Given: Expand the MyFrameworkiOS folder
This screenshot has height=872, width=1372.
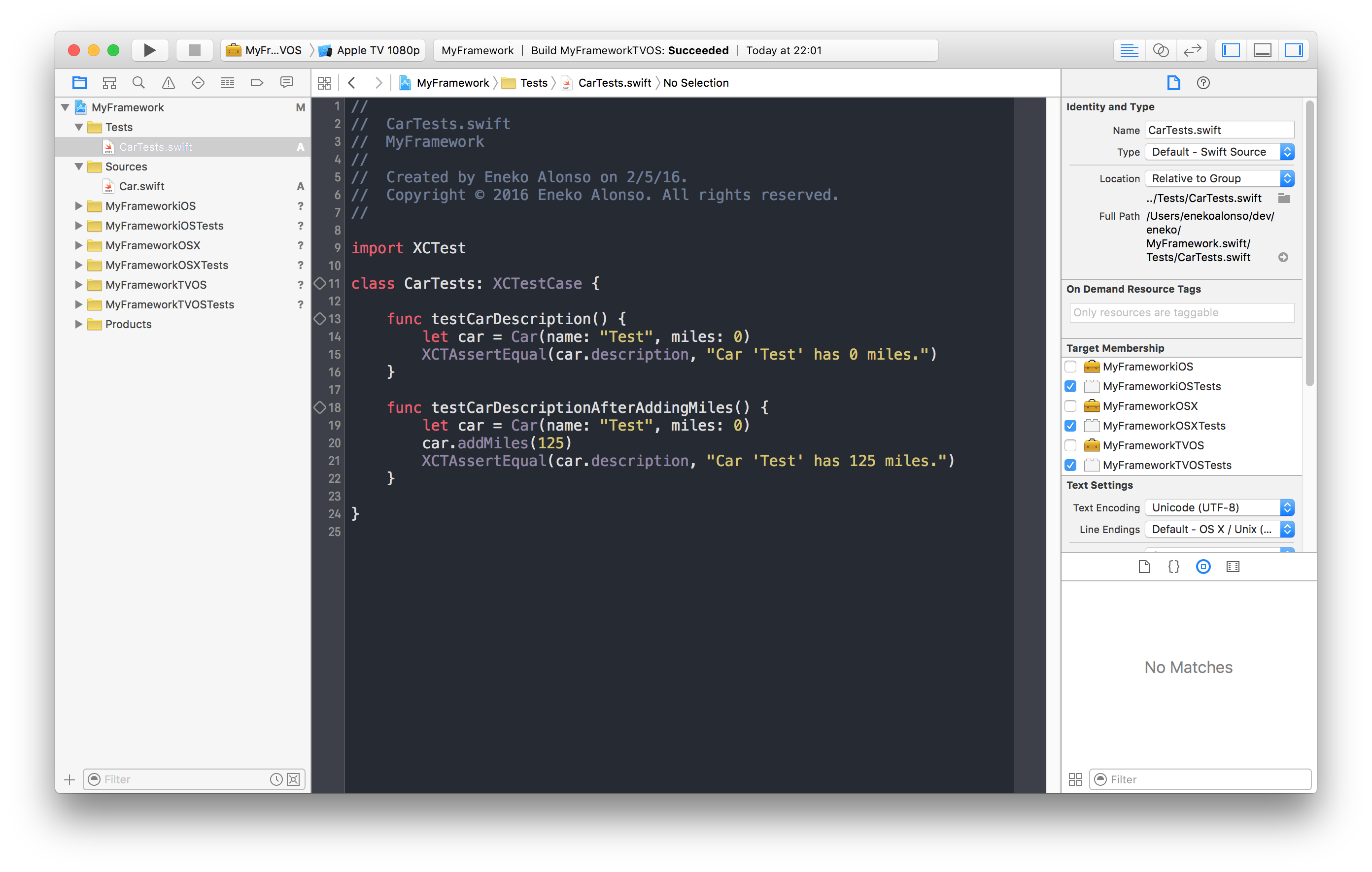Looking at the screenshot, I should [x=79, y=205].
